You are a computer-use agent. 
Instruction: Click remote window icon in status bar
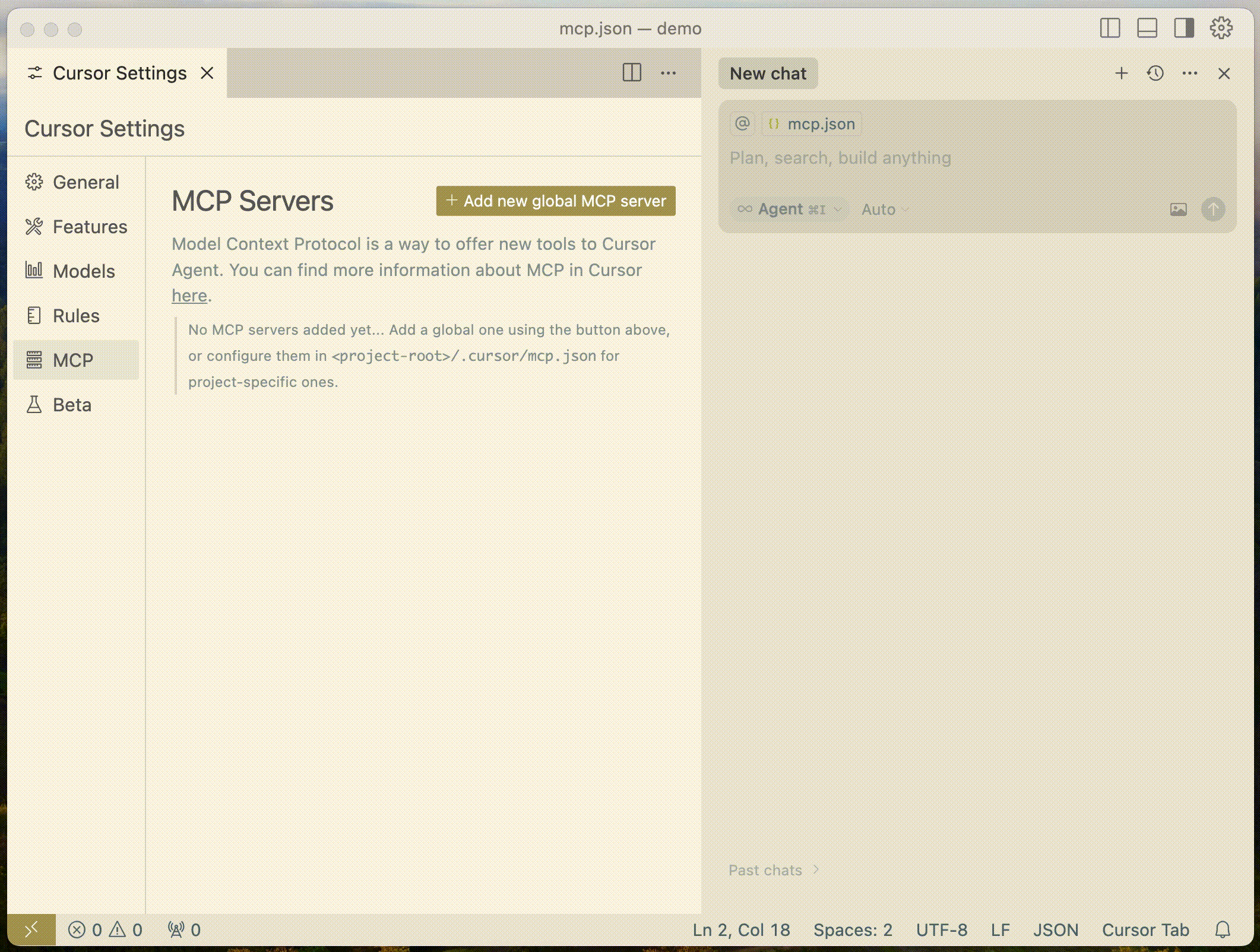(x=31, y=929)
